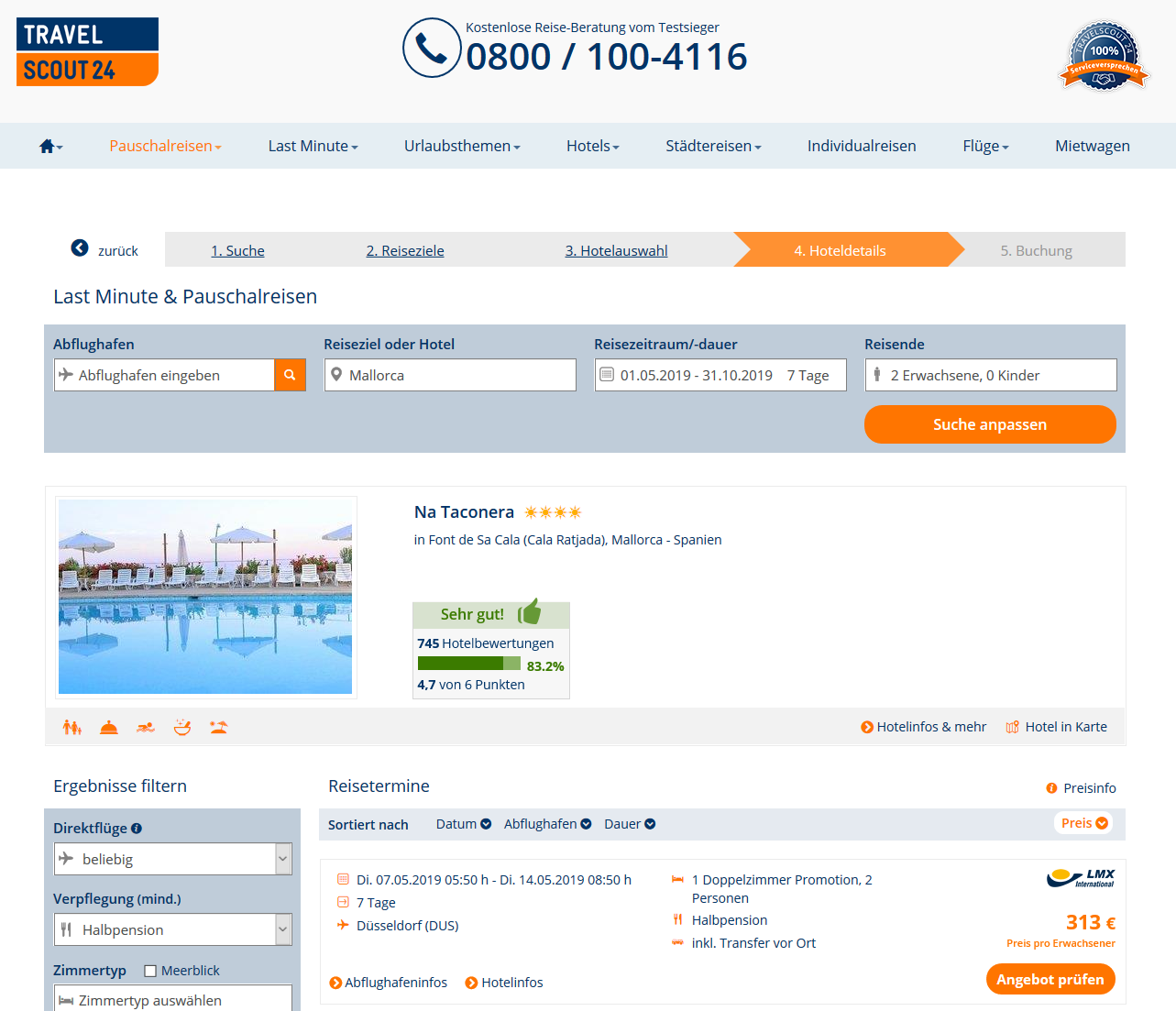Viewport: 1176px width, 1011px height.
Task: Sort travel dates by Preis
Action: pos(1083,823)
